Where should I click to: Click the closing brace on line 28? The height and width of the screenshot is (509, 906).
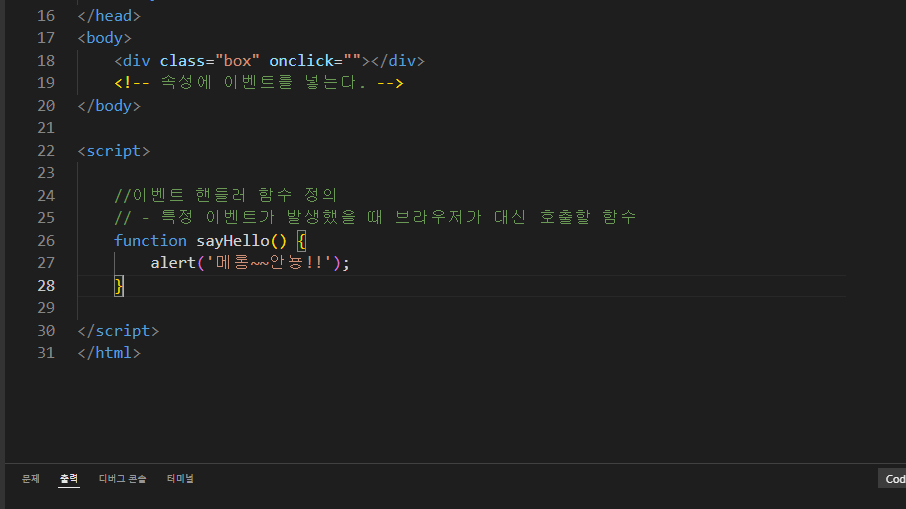pos(119,285)
